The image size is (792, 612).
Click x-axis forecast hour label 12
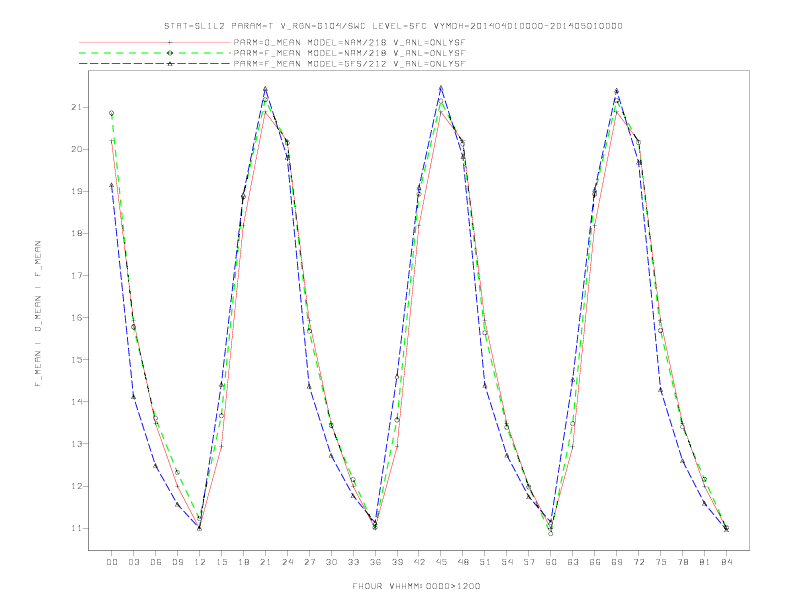coord(200,562)
